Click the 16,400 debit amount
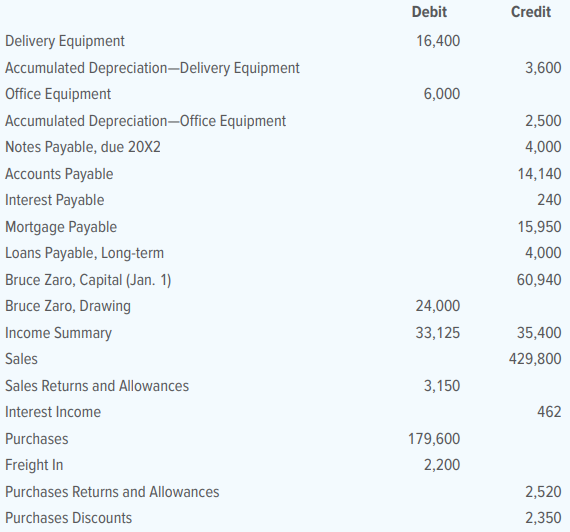Viewport: 570px width, 532px height. pos(438,41)
